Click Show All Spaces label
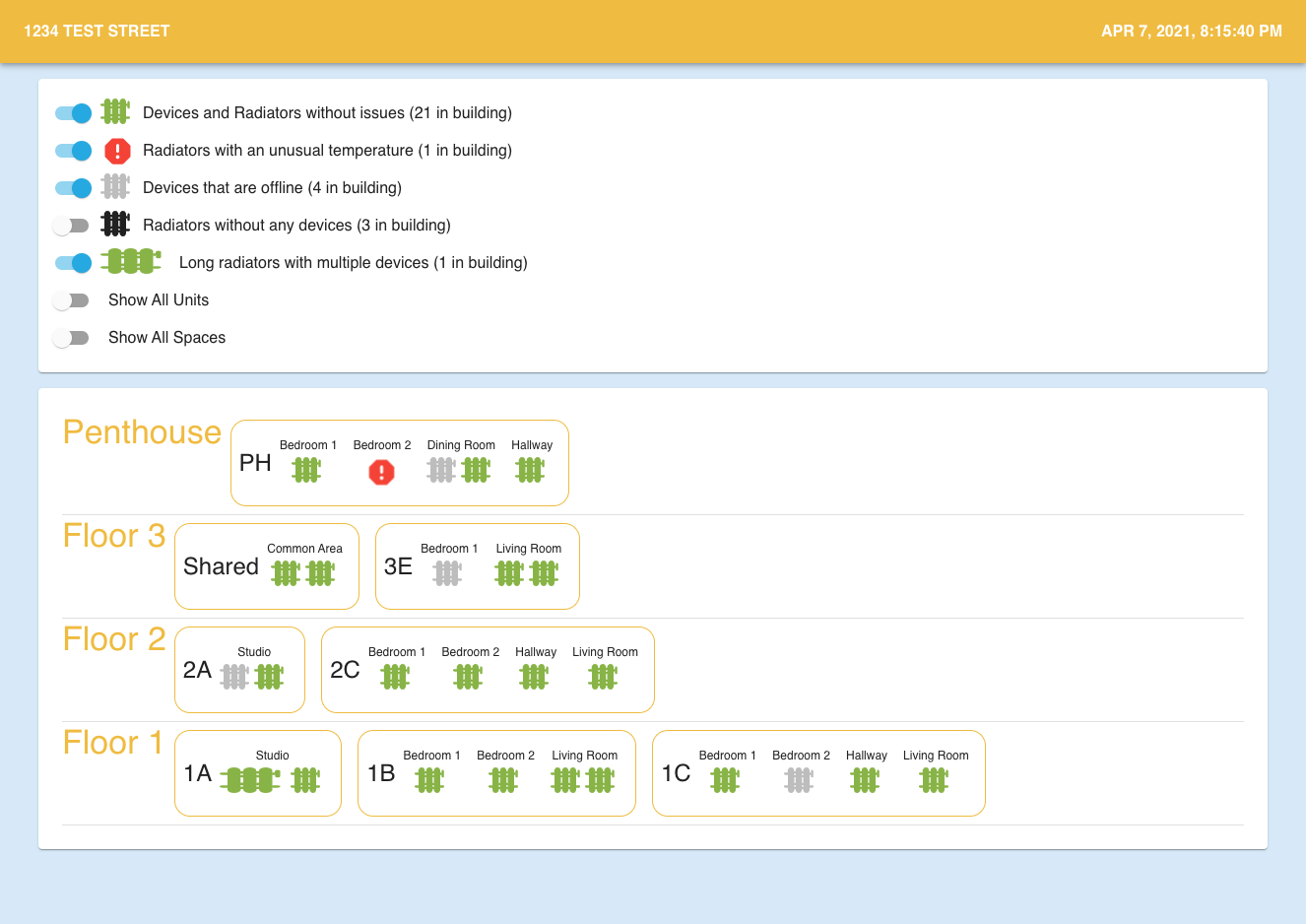The width and height of the screenshot is (1306, 924). pyautogui.click(x=166, y=338)
